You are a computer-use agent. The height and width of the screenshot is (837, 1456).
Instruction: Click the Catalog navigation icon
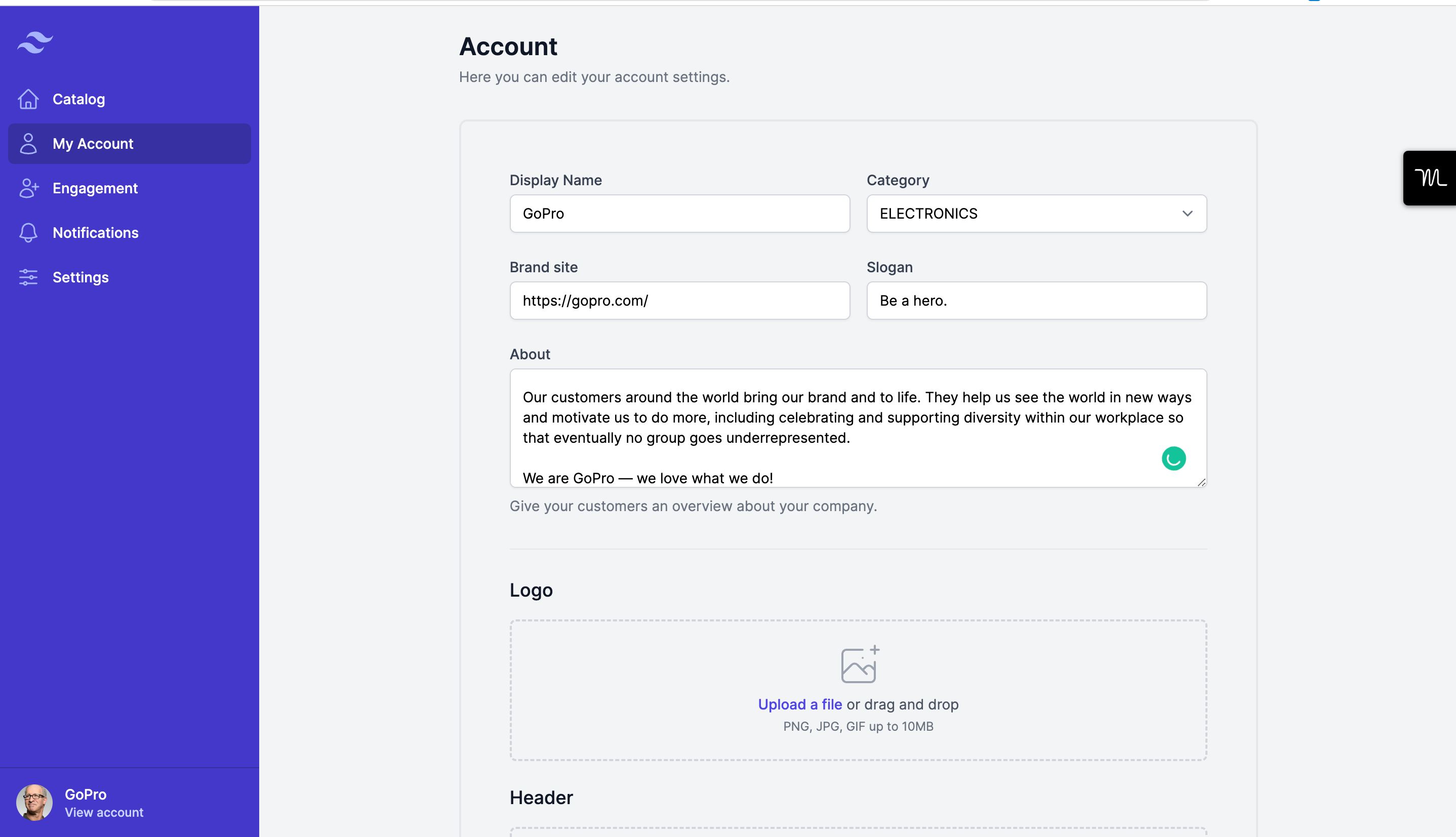point(29,99)
